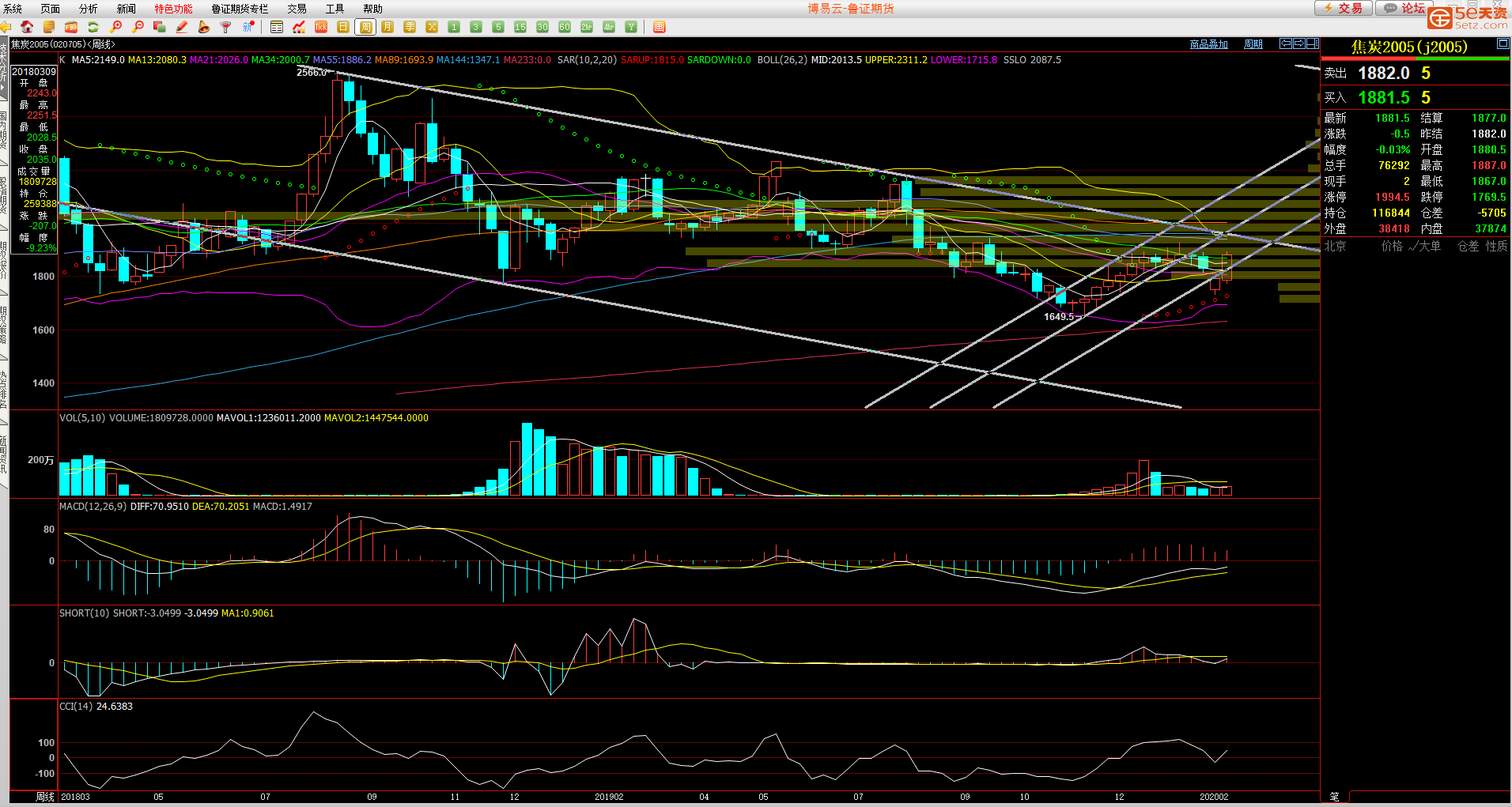Click the 交易 trade button
The width and height of the screenshot is (1512, 807).
pyautogui.click(x=1343, y=8)
